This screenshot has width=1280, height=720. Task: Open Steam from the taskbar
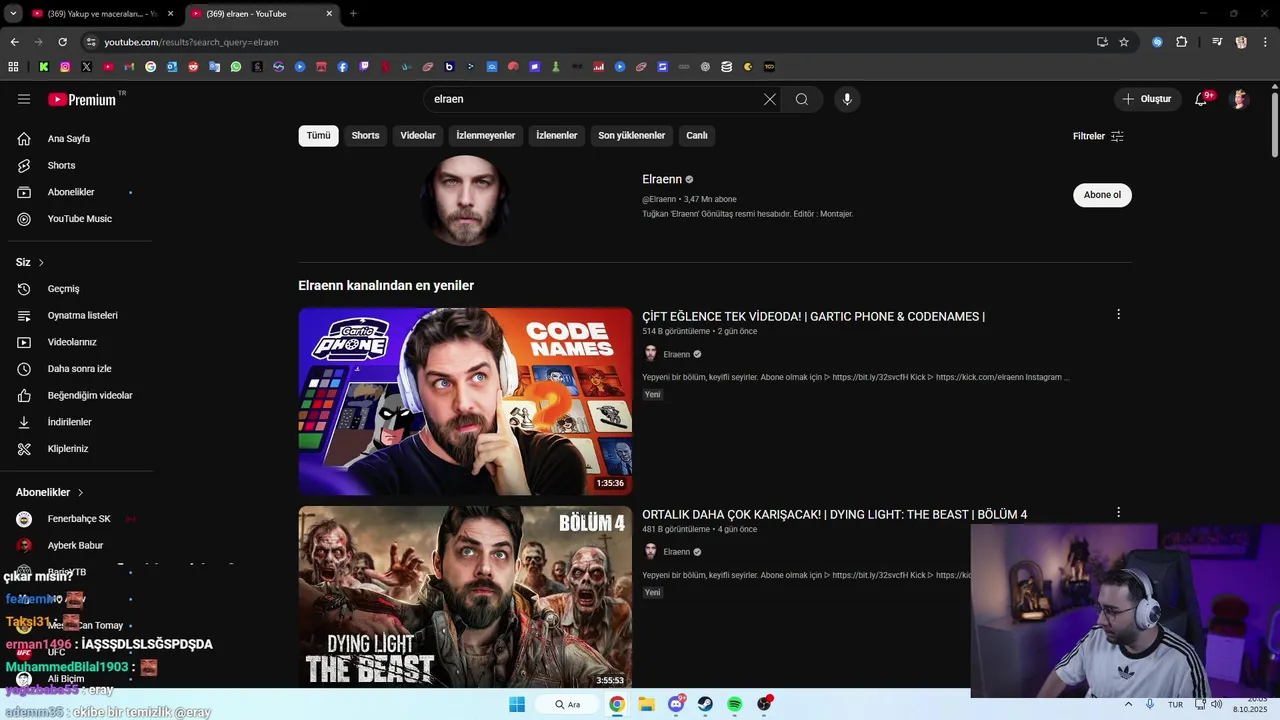pyautogui.click(x=705, y=704)
